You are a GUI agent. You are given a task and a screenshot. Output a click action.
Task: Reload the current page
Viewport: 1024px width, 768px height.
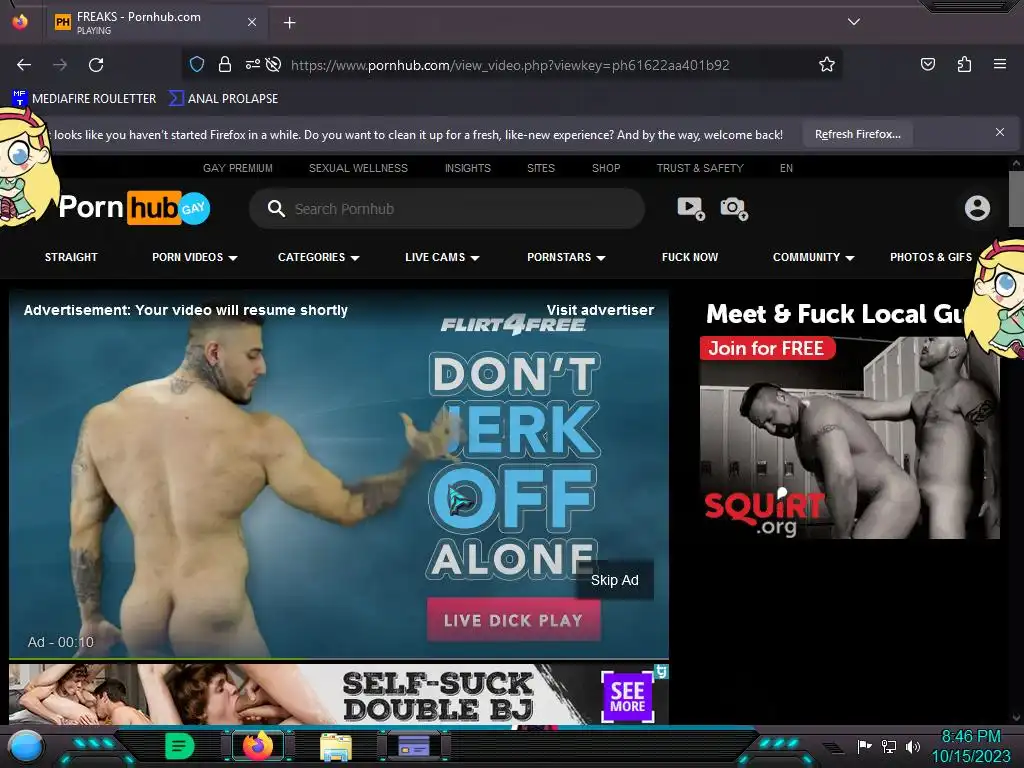[96, 65]
